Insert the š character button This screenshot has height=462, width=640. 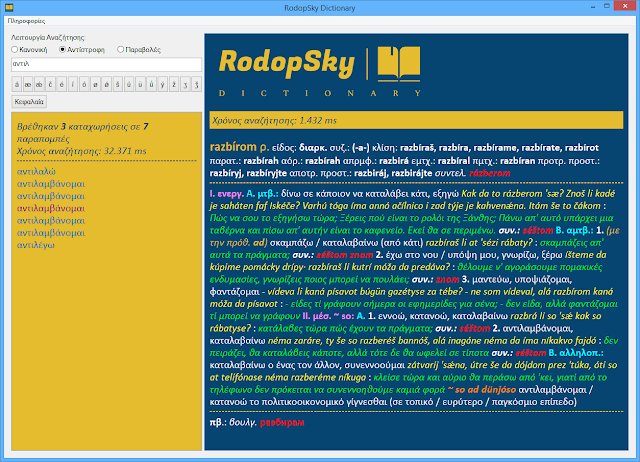click(118, 84)
